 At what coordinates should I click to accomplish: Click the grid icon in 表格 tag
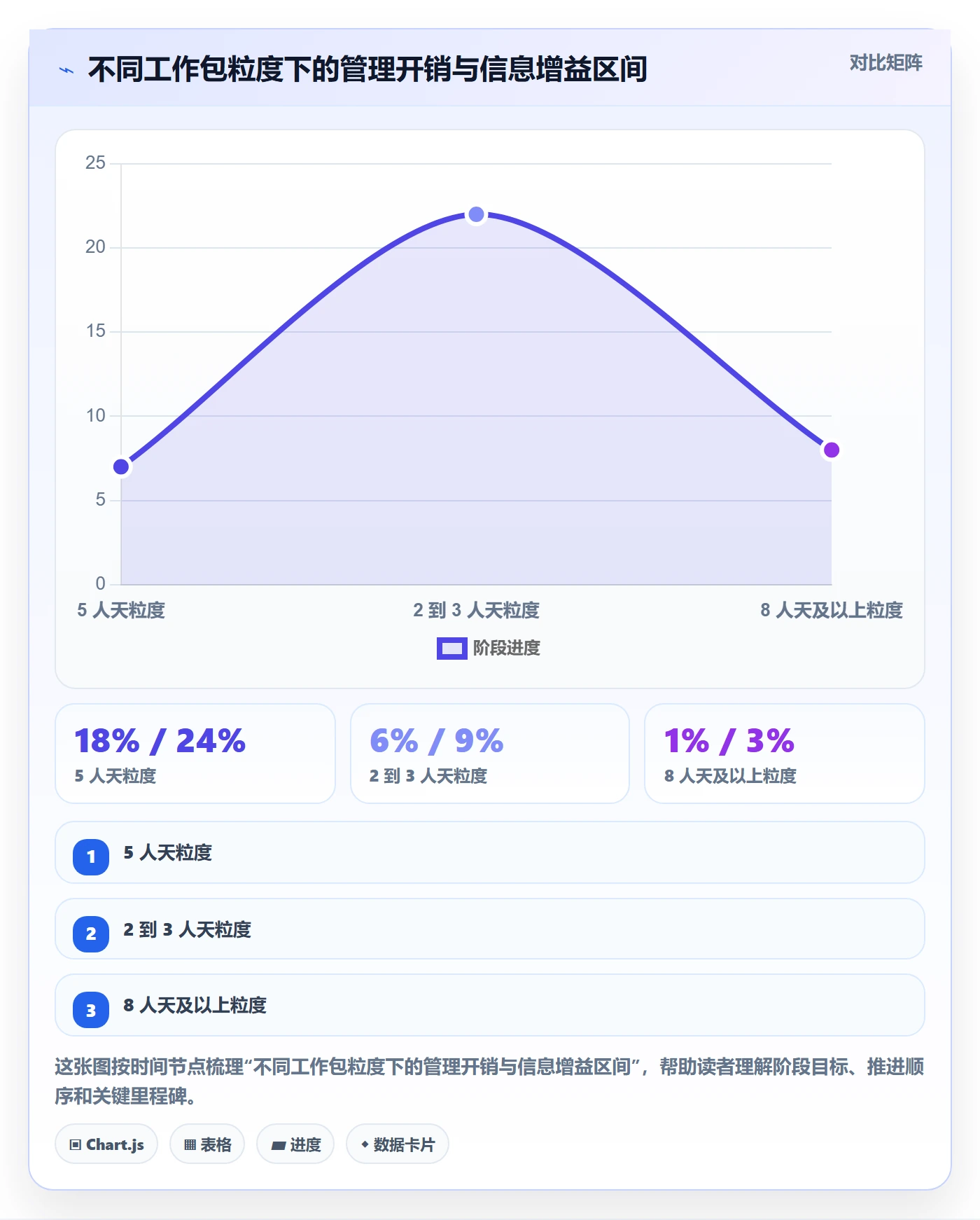190,1145
